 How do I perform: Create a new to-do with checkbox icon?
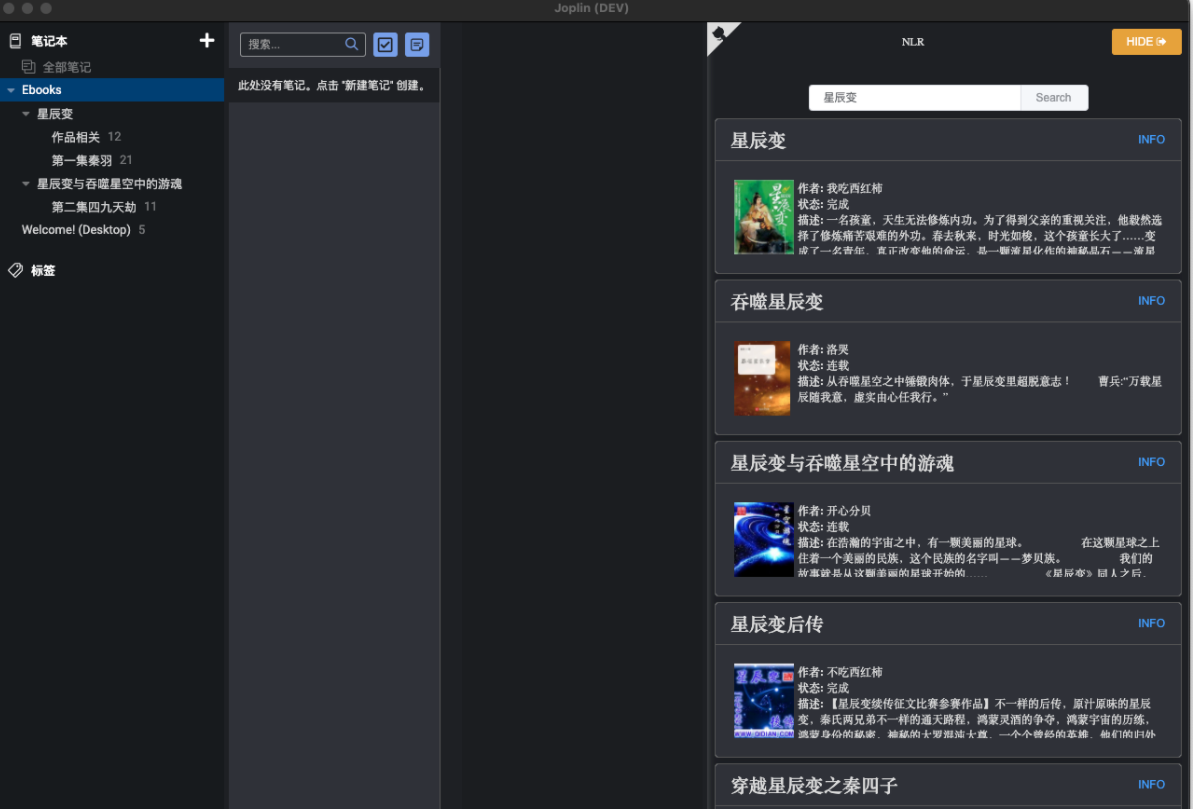coord(385,44)
